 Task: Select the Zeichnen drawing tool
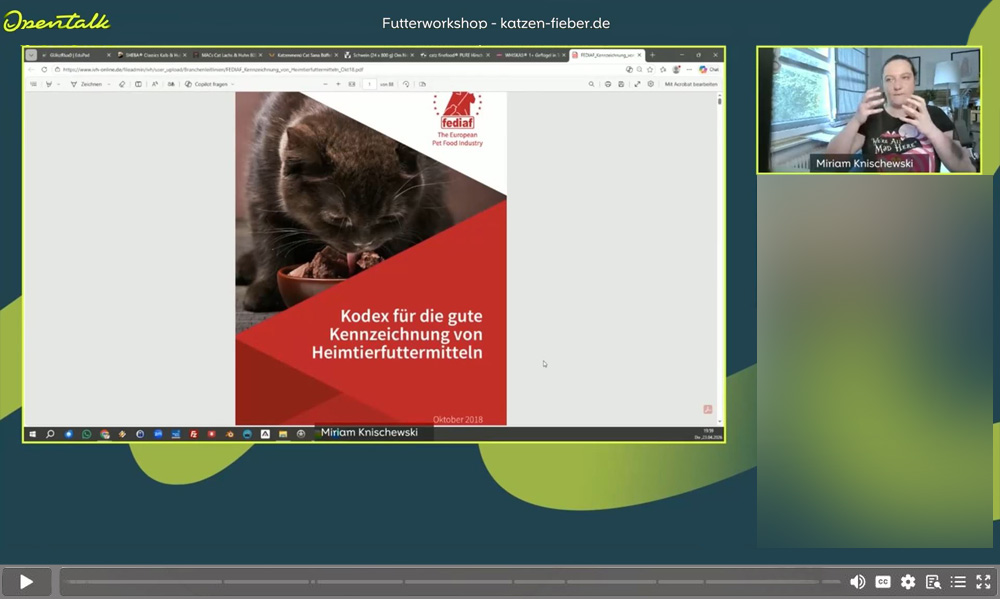(x=86, y=84)
